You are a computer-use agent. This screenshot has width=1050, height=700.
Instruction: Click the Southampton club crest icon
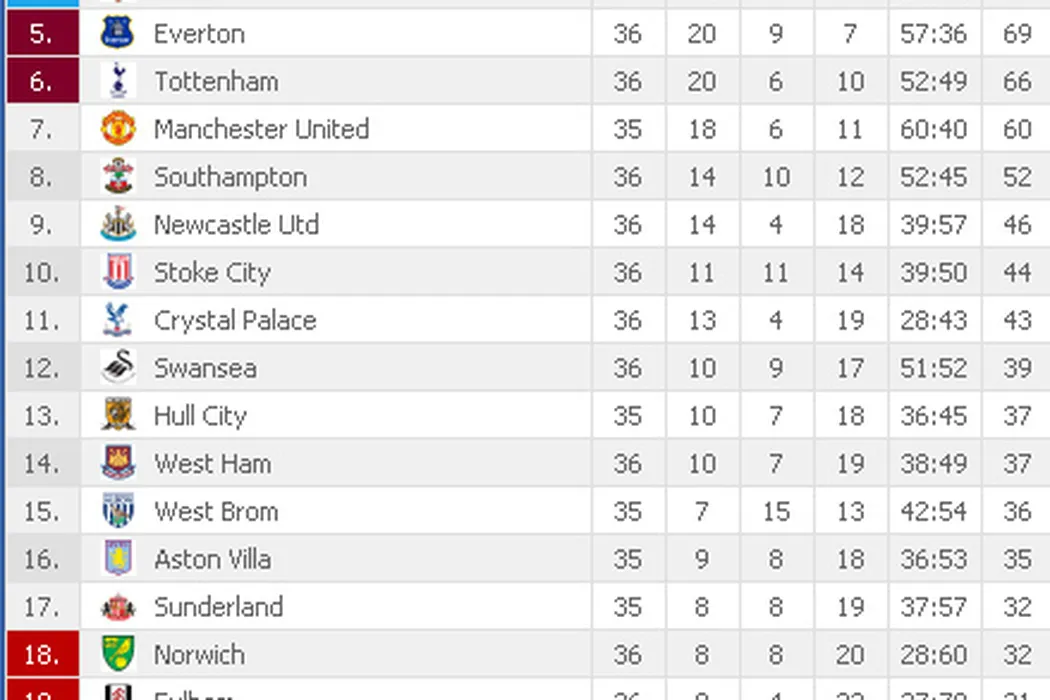[118, 177]
